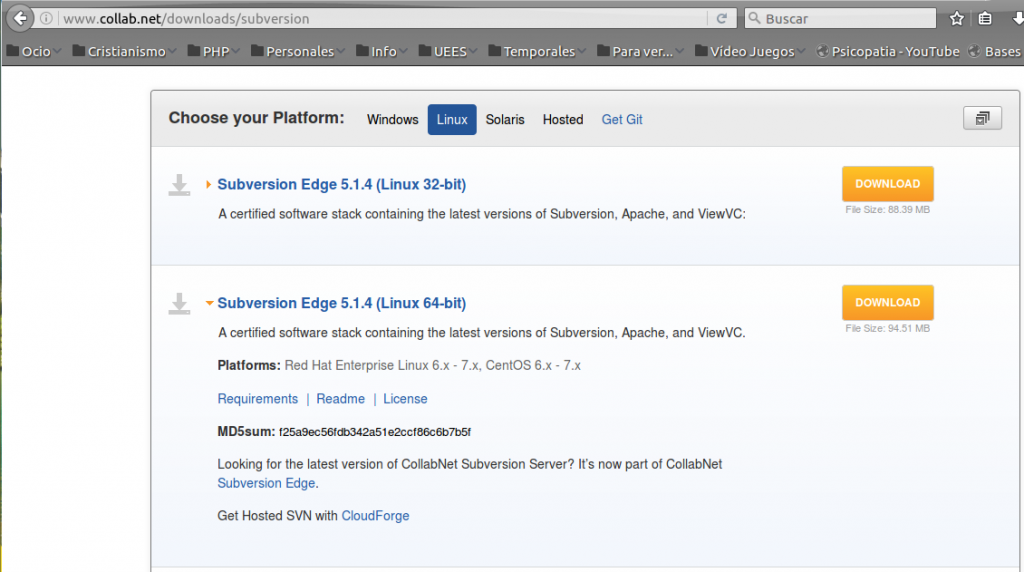
Task: Follow the Subversion Edge link in paragraph
Action: [266, 483]
